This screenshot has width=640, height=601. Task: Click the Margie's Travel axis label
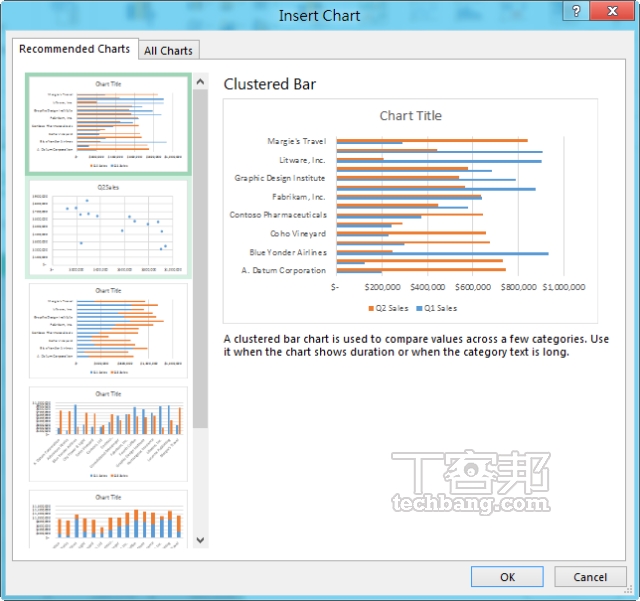[297, 141]
